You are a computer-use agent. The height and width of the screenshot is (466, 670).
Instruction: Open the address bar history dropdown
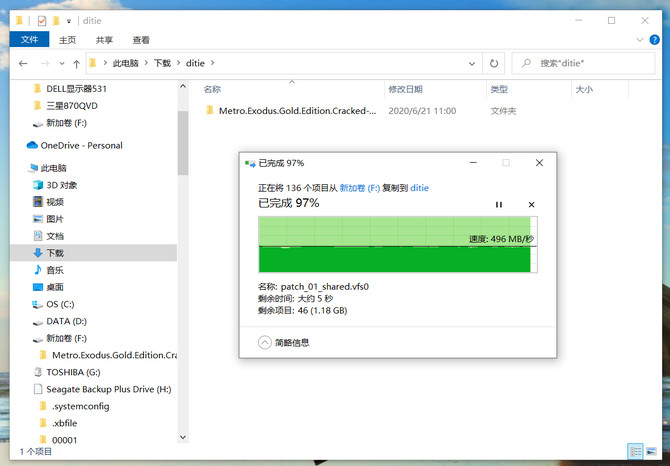[x=473, y=63]
